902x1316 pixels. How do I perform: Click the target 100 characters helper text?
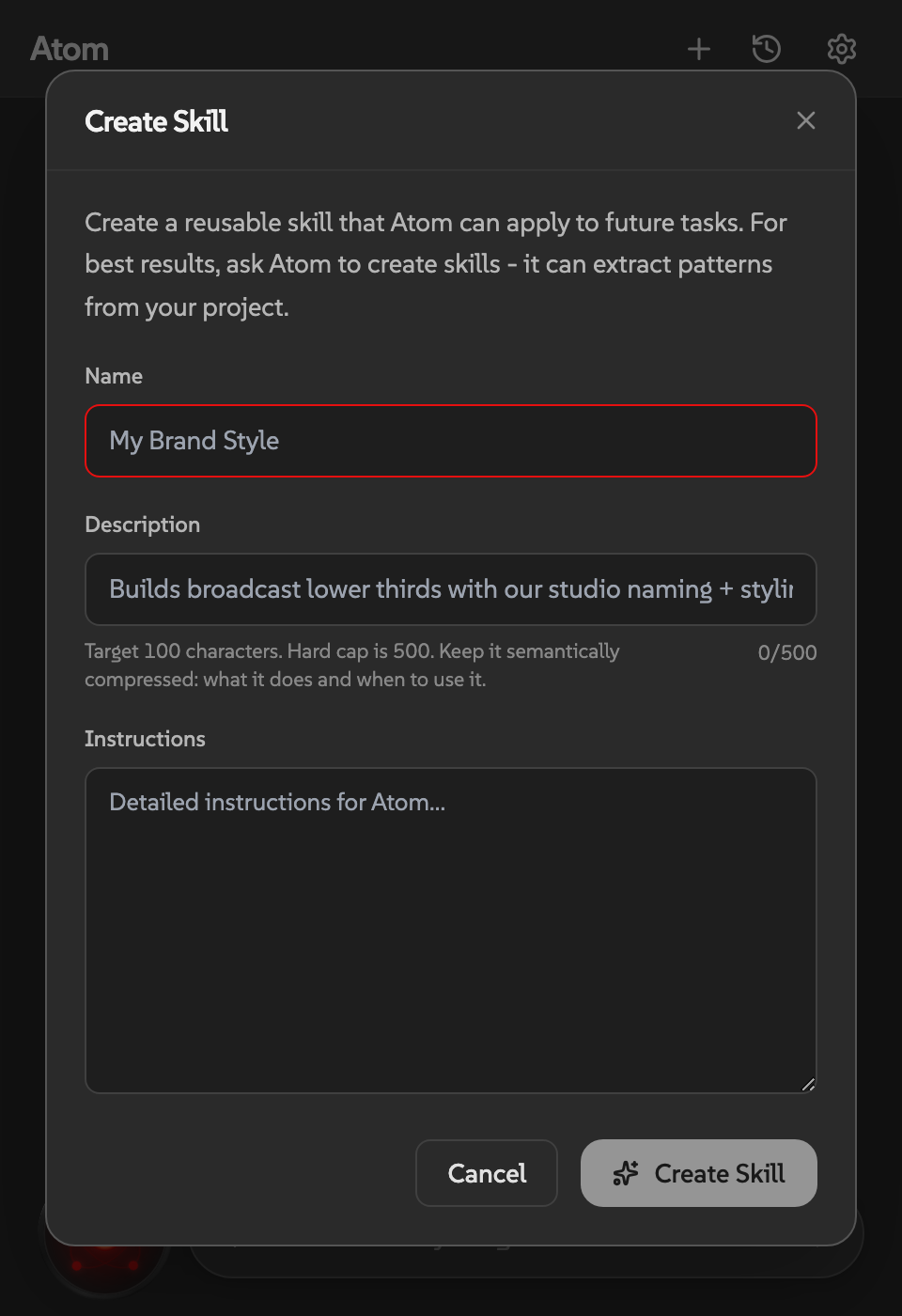352,665
